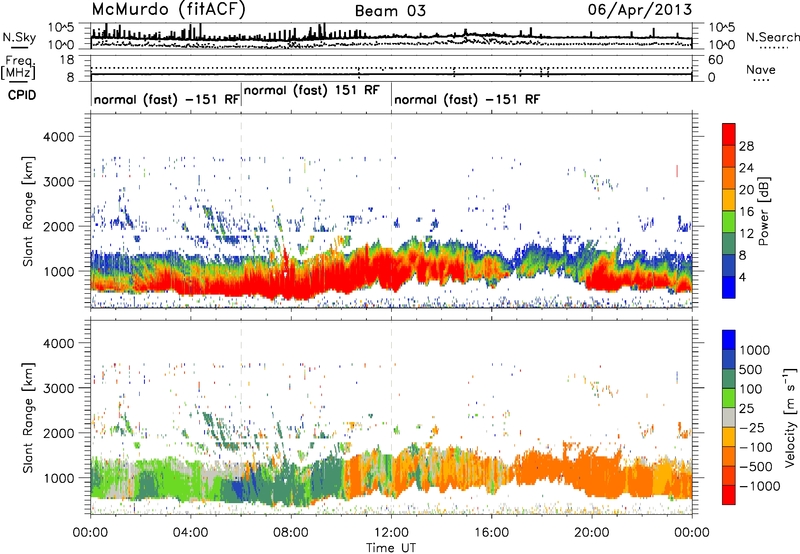Click the Freq. [MHz] axis label

[18, 67]
